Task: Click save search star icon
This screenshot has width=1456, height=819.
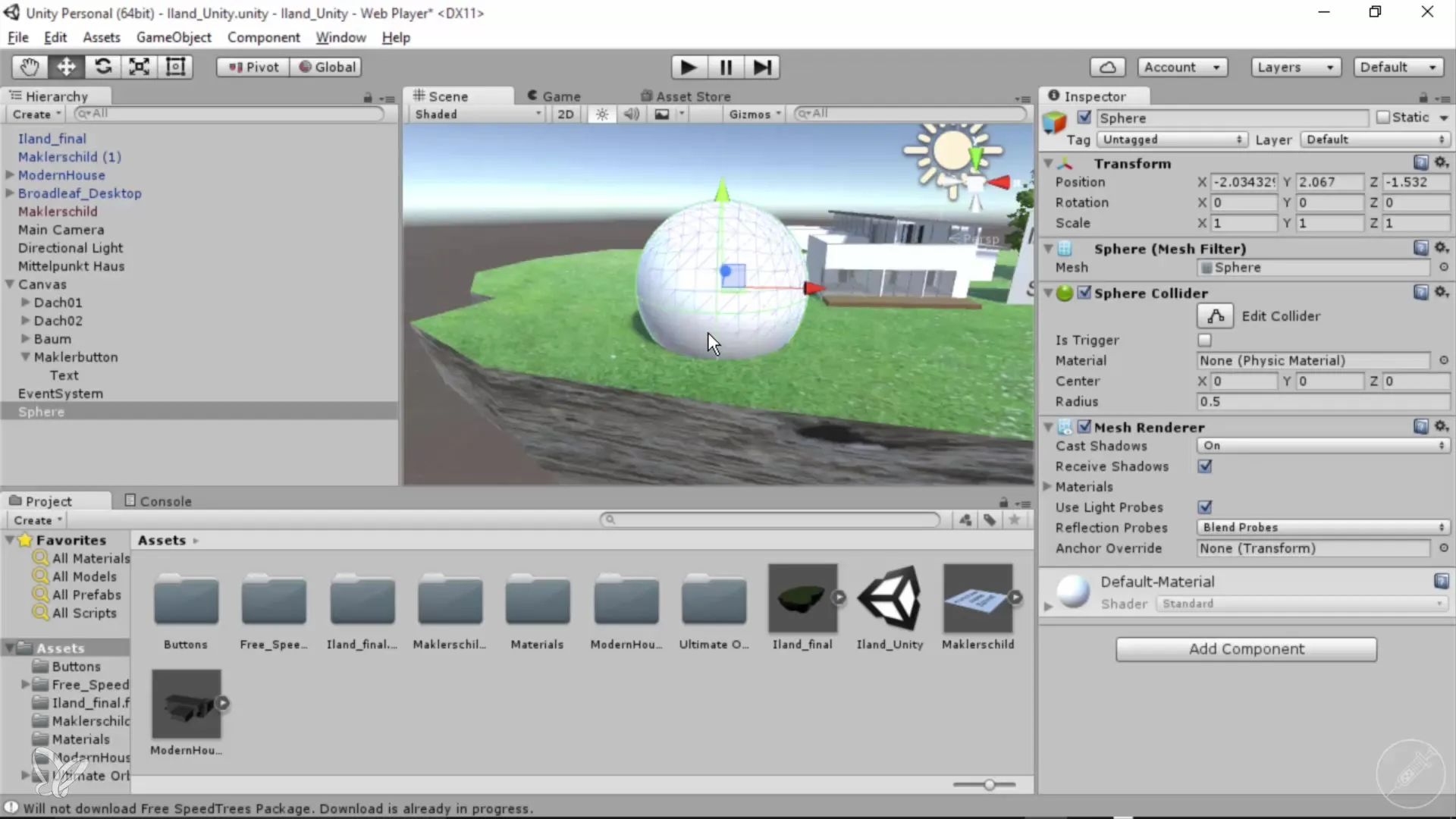Action: coord(1014,519)
